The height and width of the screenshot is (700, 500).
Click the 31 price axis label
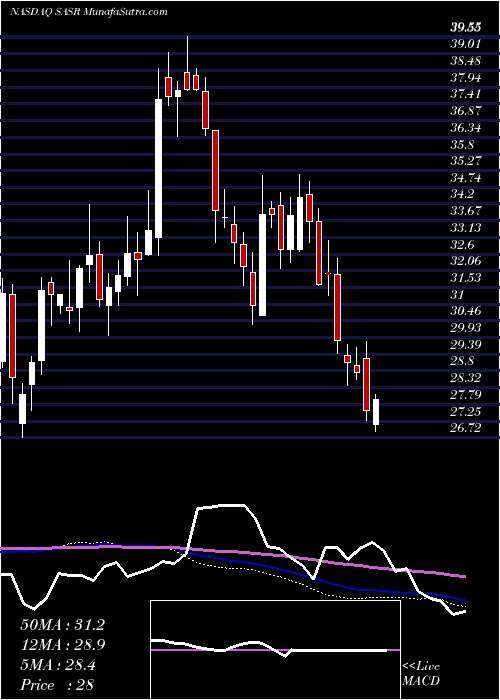pos(458,294)
